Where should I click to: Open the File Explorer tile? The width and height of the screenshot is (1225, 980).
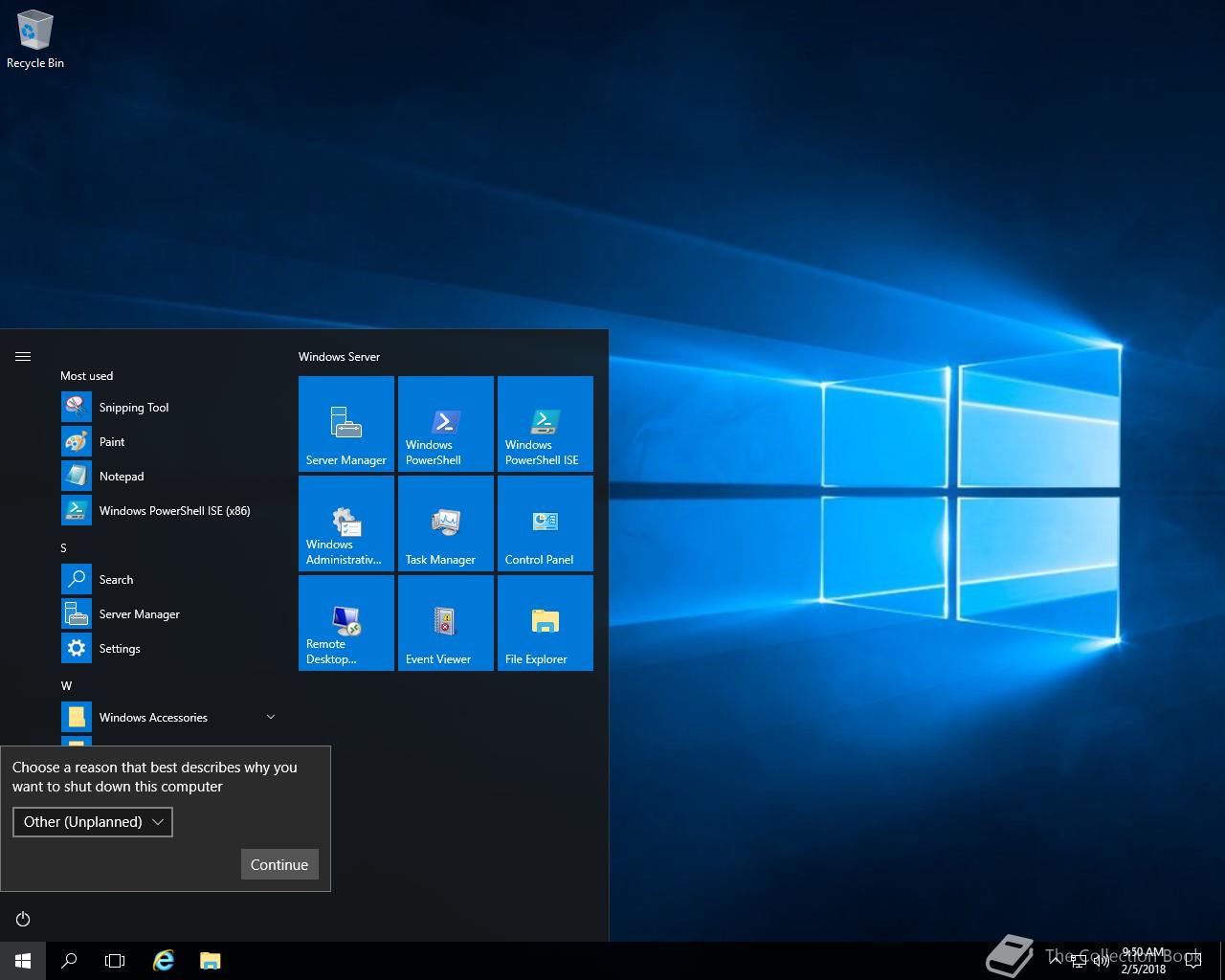546,623
